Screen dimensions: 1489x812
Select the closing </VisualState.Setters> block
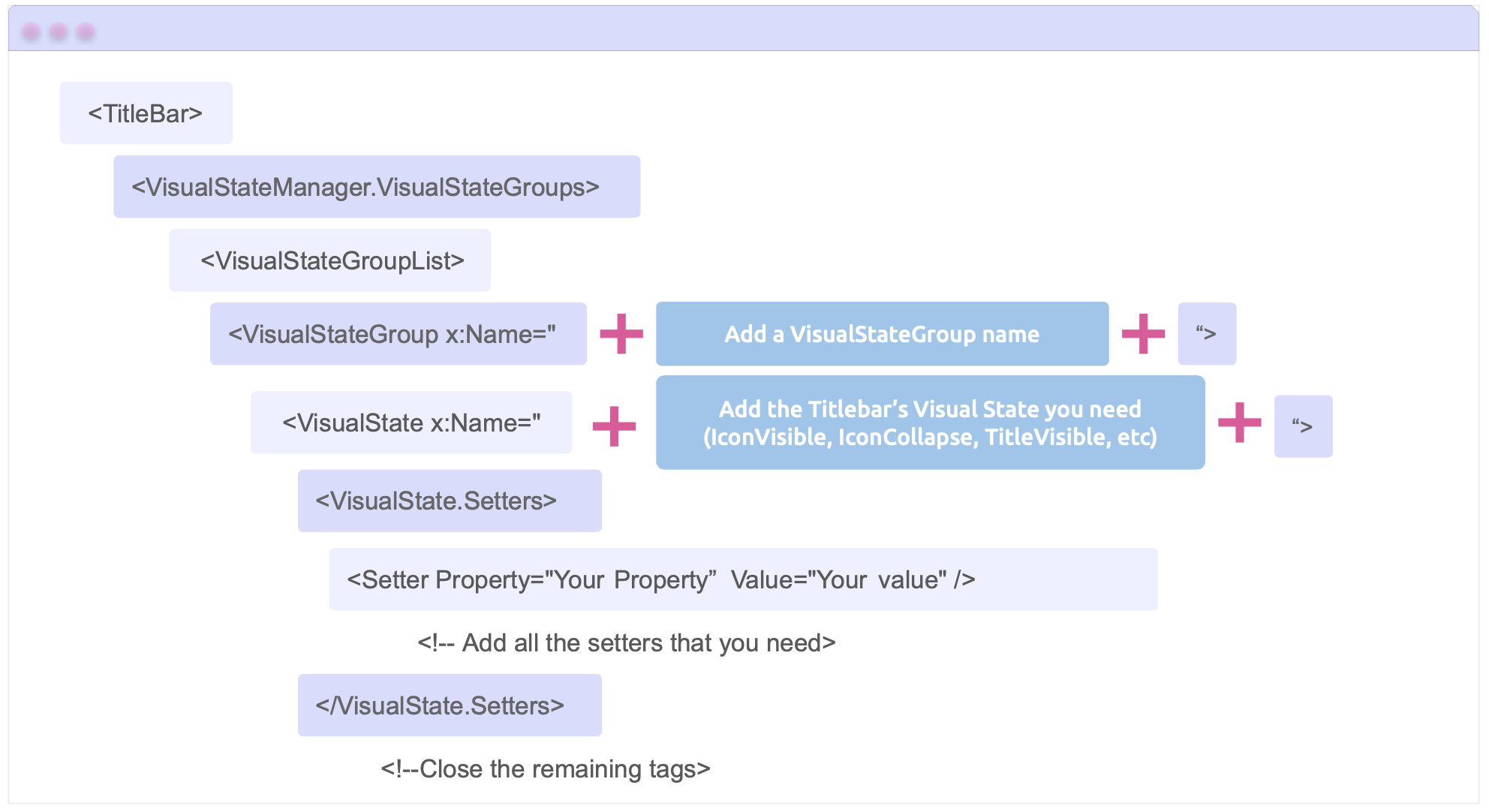tap(450, 705)
